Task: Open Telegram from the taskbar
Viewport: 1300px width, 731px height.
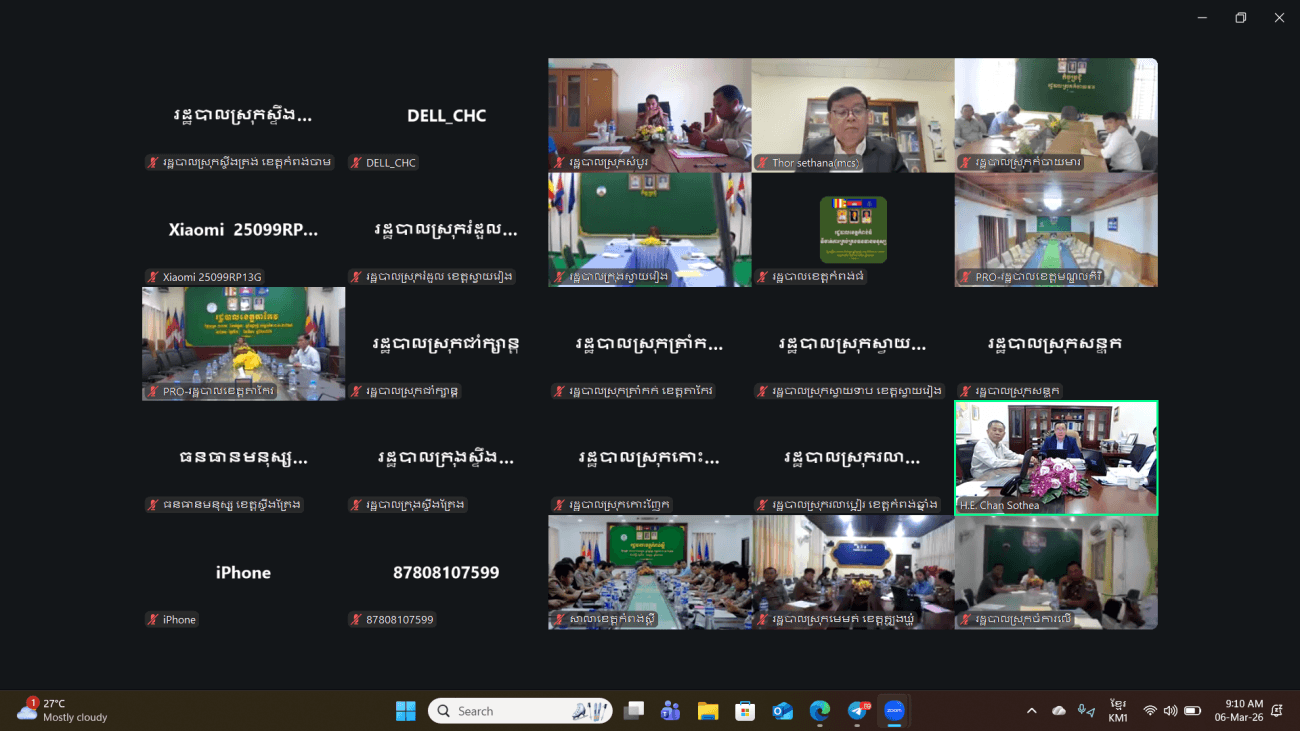Action: (x=857, y=711)
